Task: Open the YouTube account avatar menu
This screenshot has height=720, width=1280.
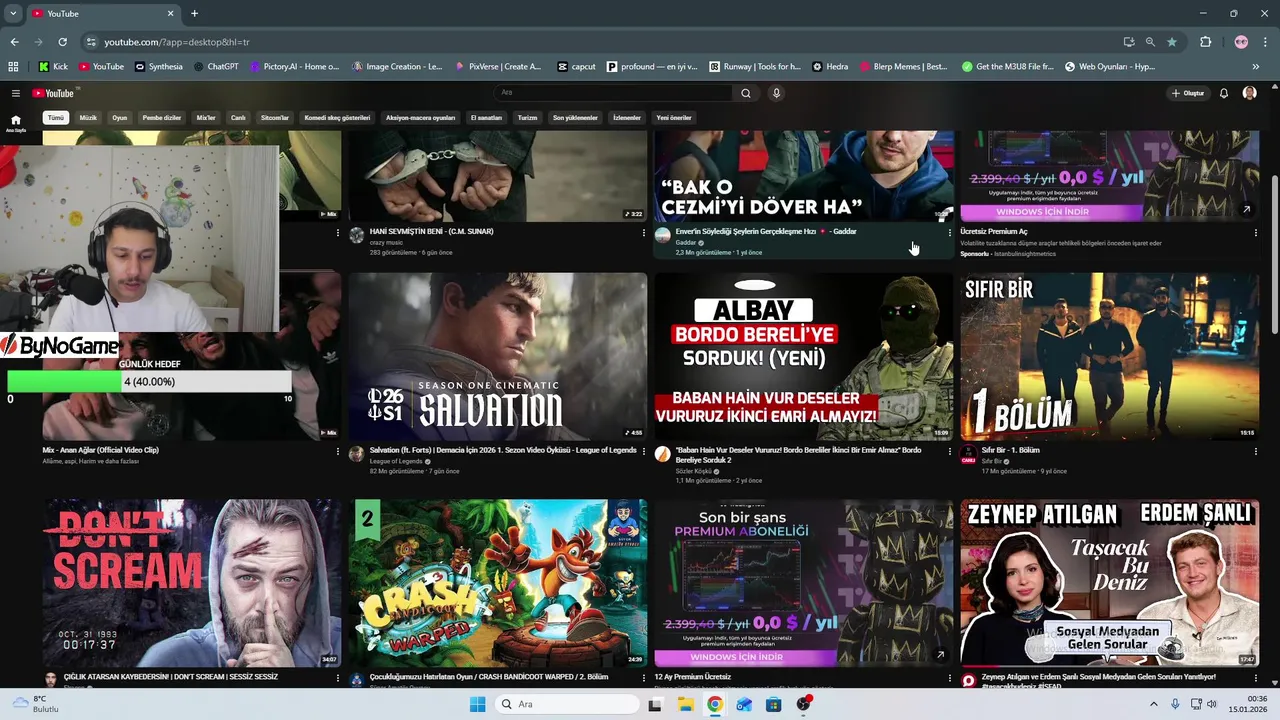Action: (x=1249, y=93)
